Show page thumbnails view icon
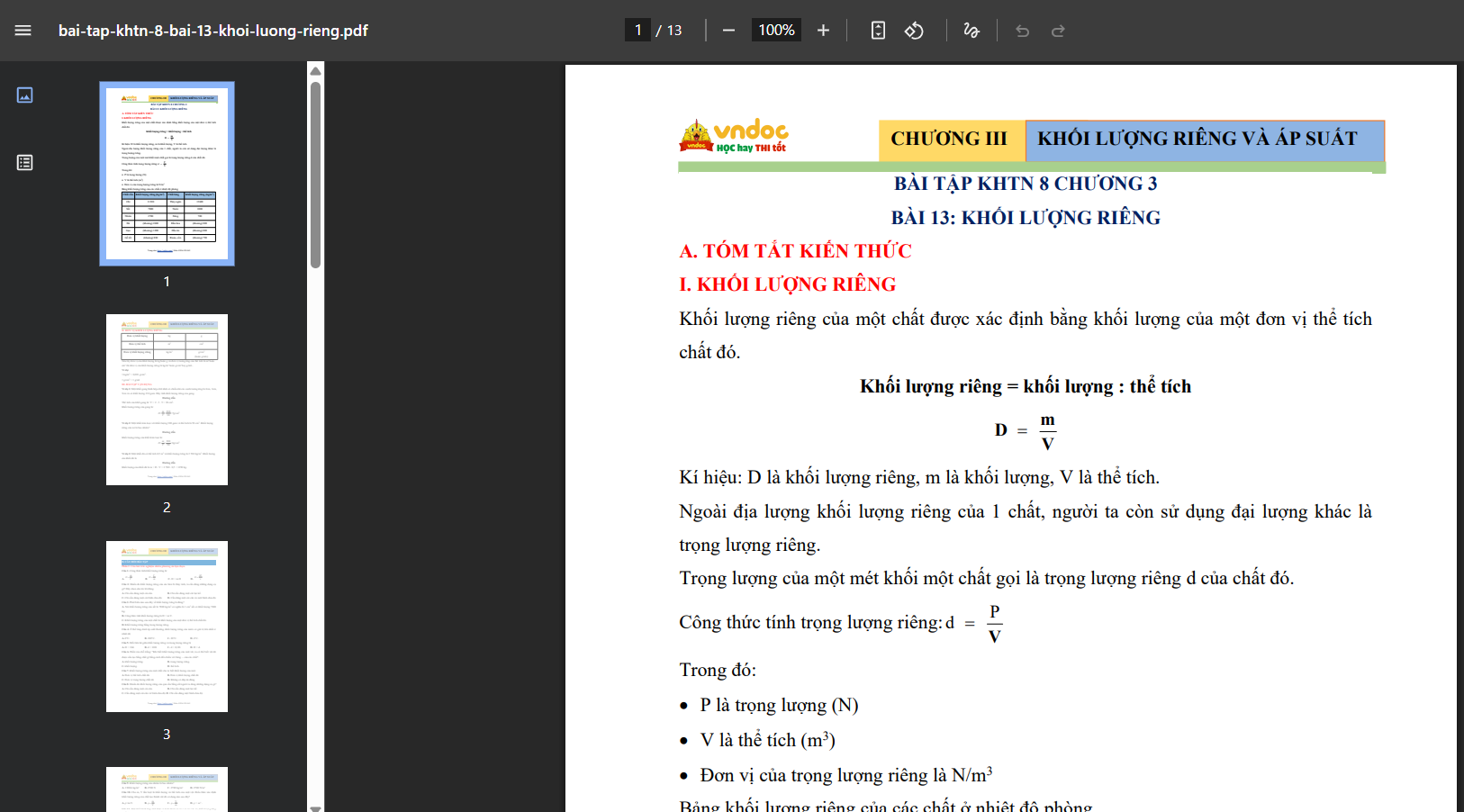1464x812 pixels. click(24, 95)
